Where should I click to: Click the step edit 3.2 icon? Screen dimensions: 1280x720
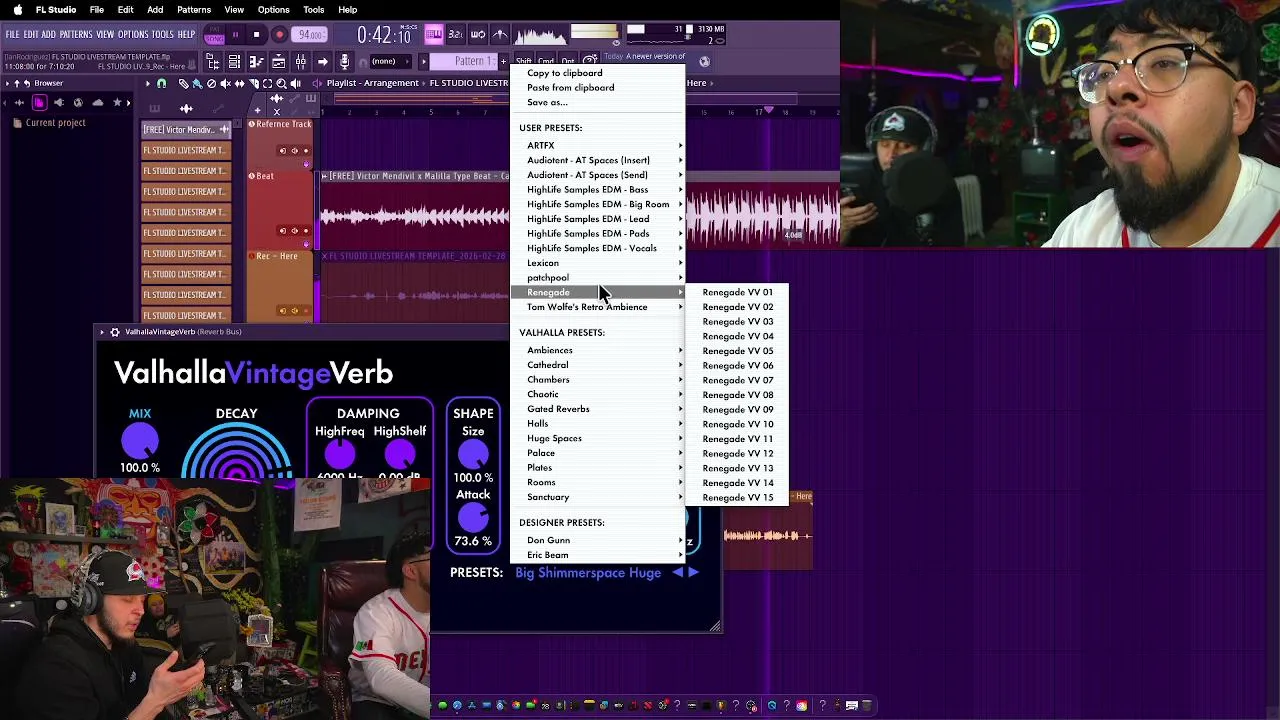(455, 35)
